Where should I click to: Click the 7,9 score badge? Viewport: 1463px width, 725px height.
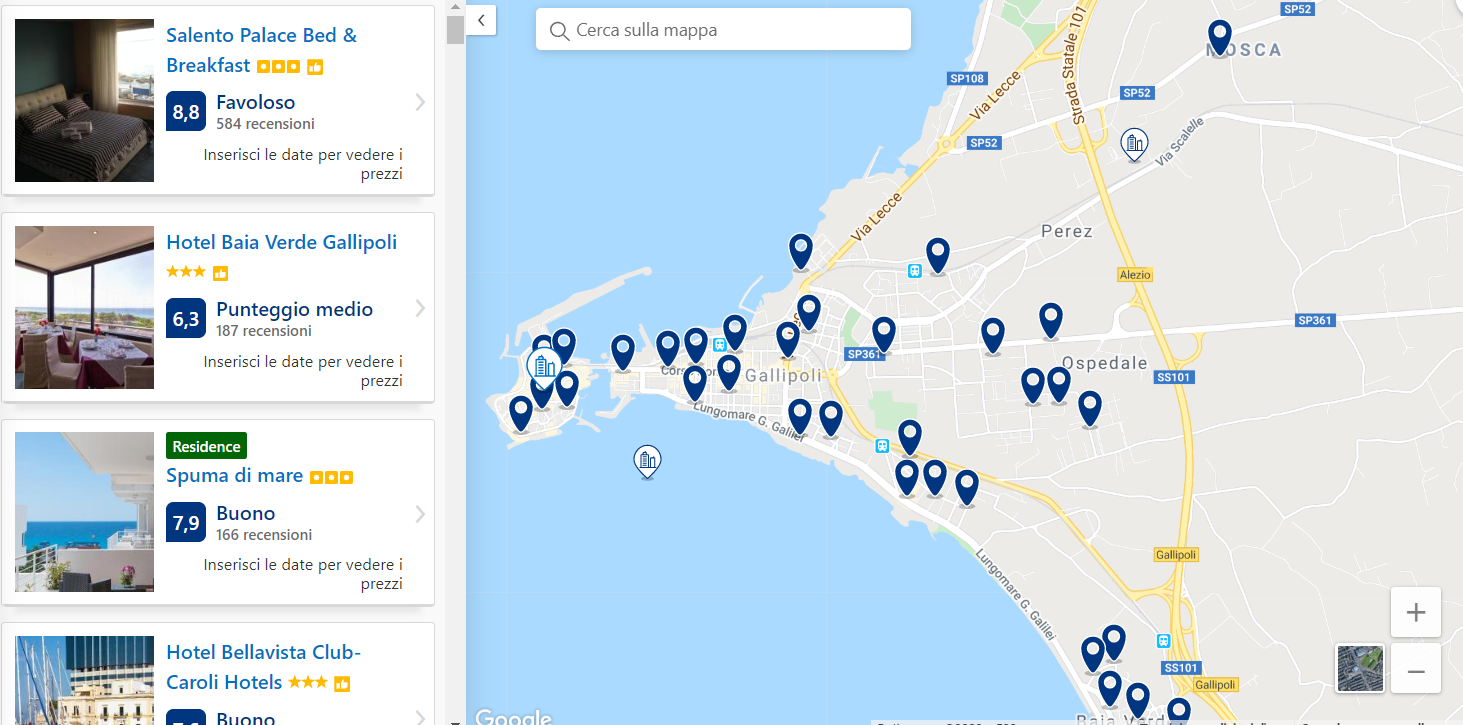coord(186,522)
